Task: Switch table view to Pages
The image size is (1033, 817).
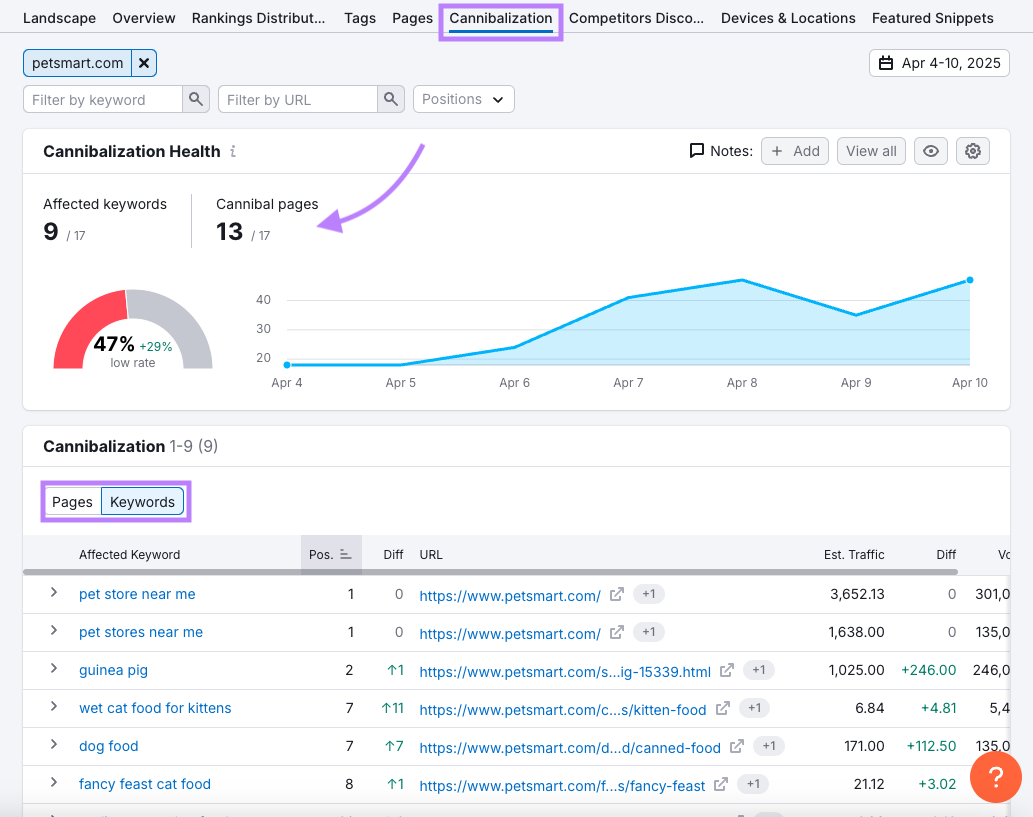Action: [72, 502]
